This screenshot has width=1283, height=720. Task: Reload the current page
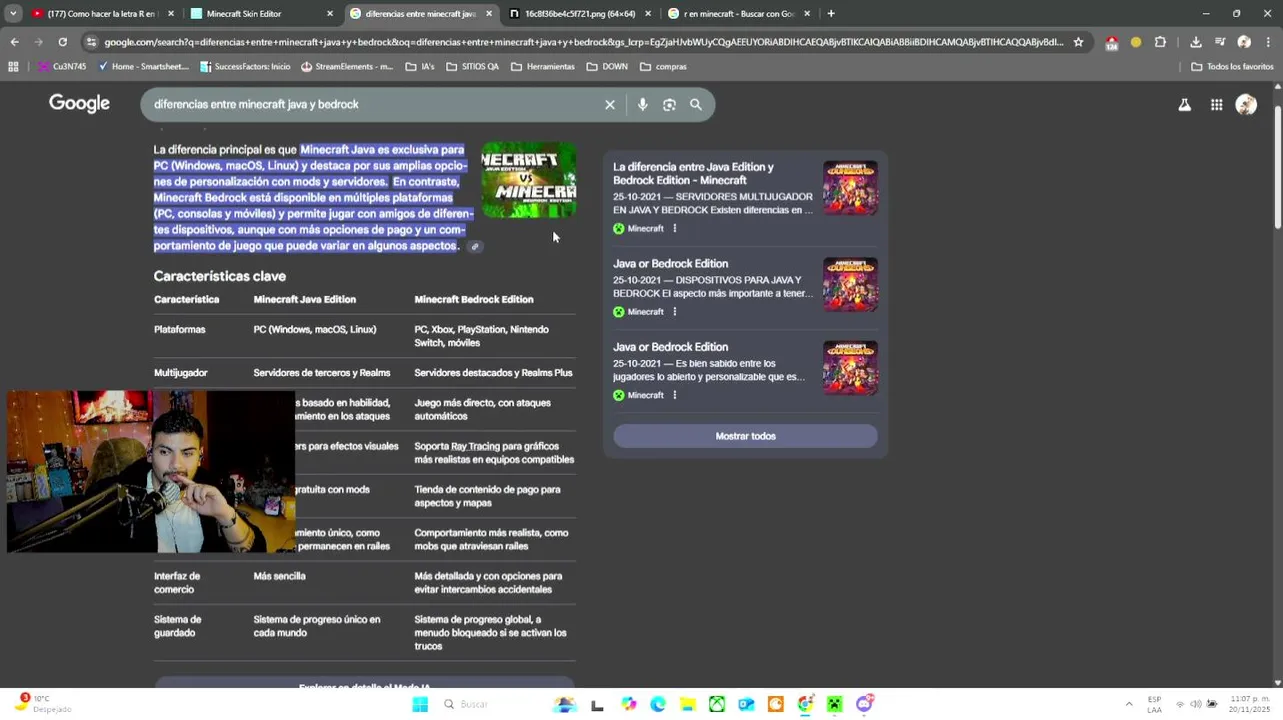coord(62,42)
